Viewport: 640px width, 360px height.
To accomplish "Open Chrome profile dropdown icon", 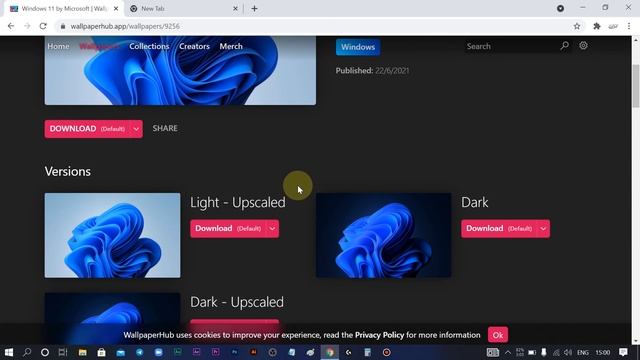I will click(560, 9).
